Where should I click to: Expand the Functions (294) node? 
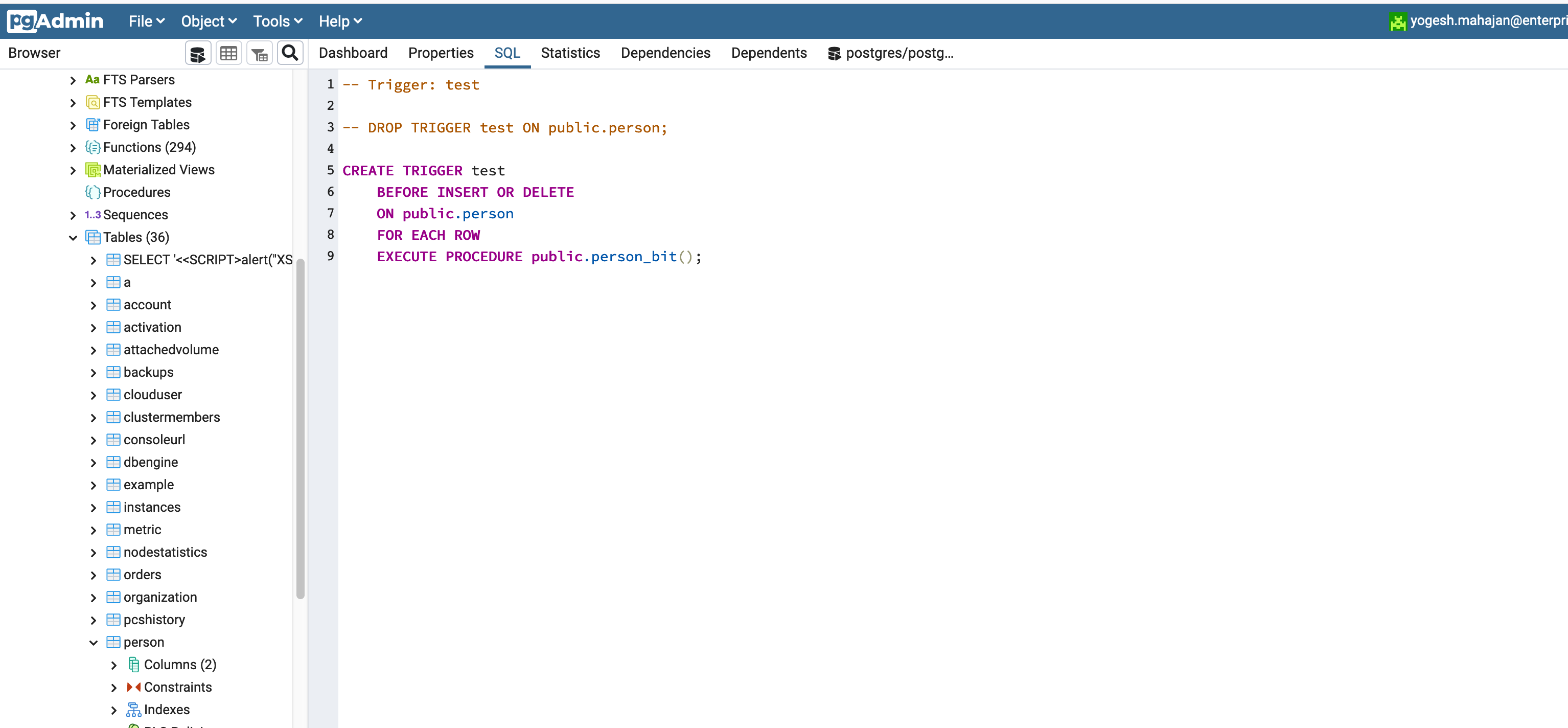[x=73, y=147]
